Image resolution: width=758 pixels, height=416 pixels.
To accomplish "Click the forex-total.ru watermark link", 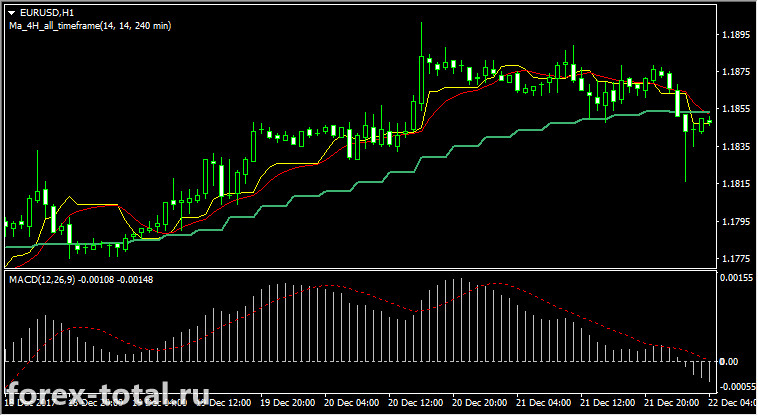I will pyautogui.click(x=107, y=394).
